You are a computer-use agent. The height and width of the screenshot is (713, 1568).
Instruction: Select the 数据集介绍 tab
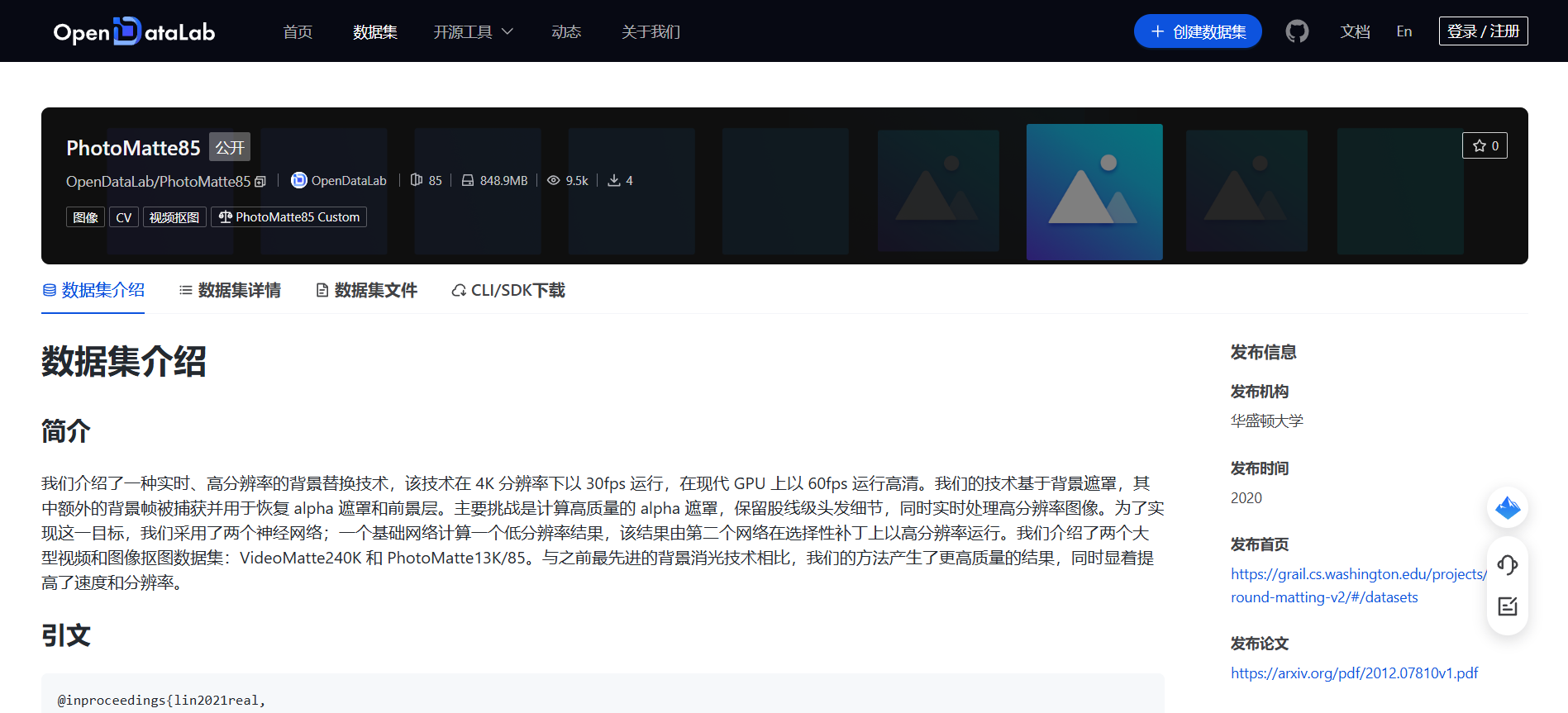tap(93, 290)
